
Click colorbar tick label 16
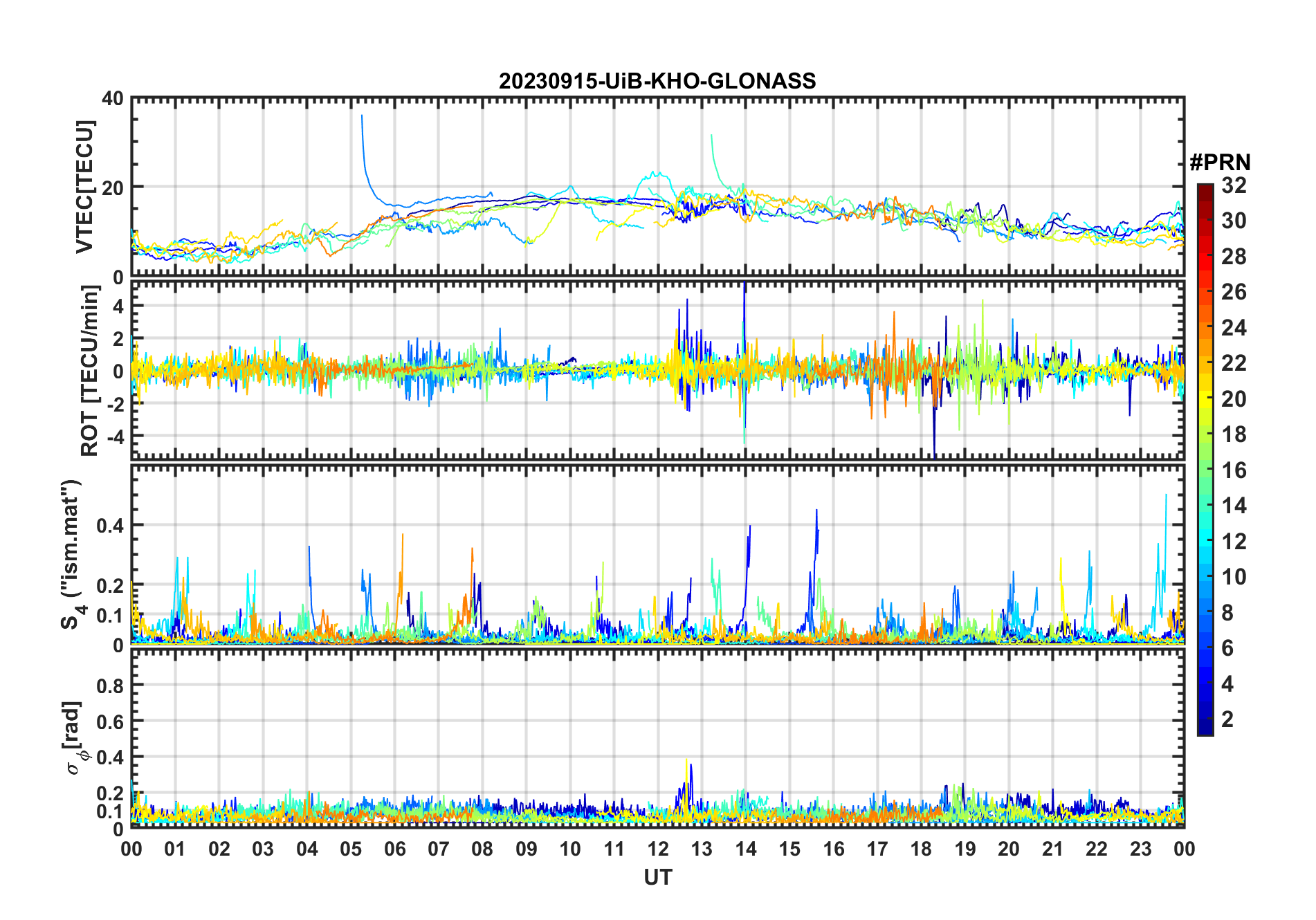tap(1233, 470)
